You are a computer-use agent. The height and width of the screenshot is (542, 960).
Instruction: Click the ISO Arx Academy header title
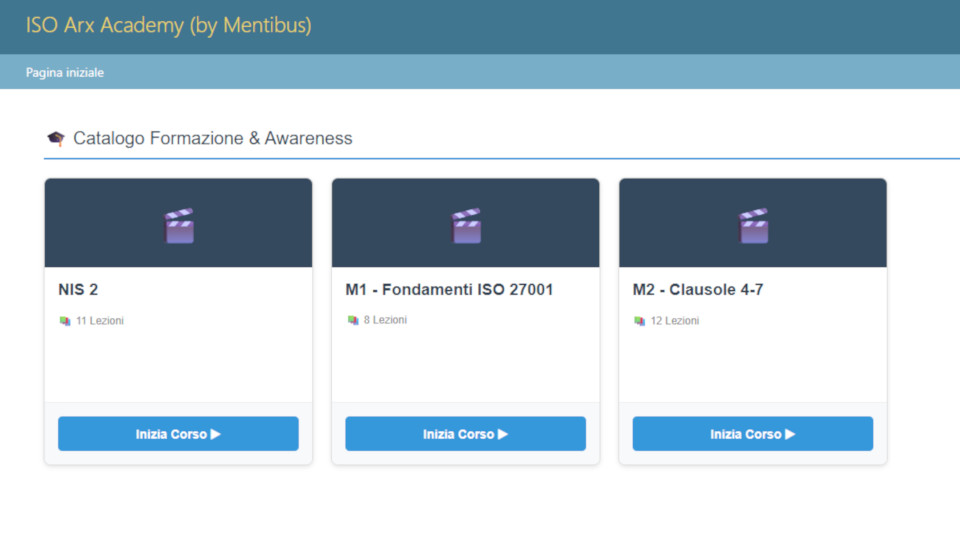(x=168, y=26)
